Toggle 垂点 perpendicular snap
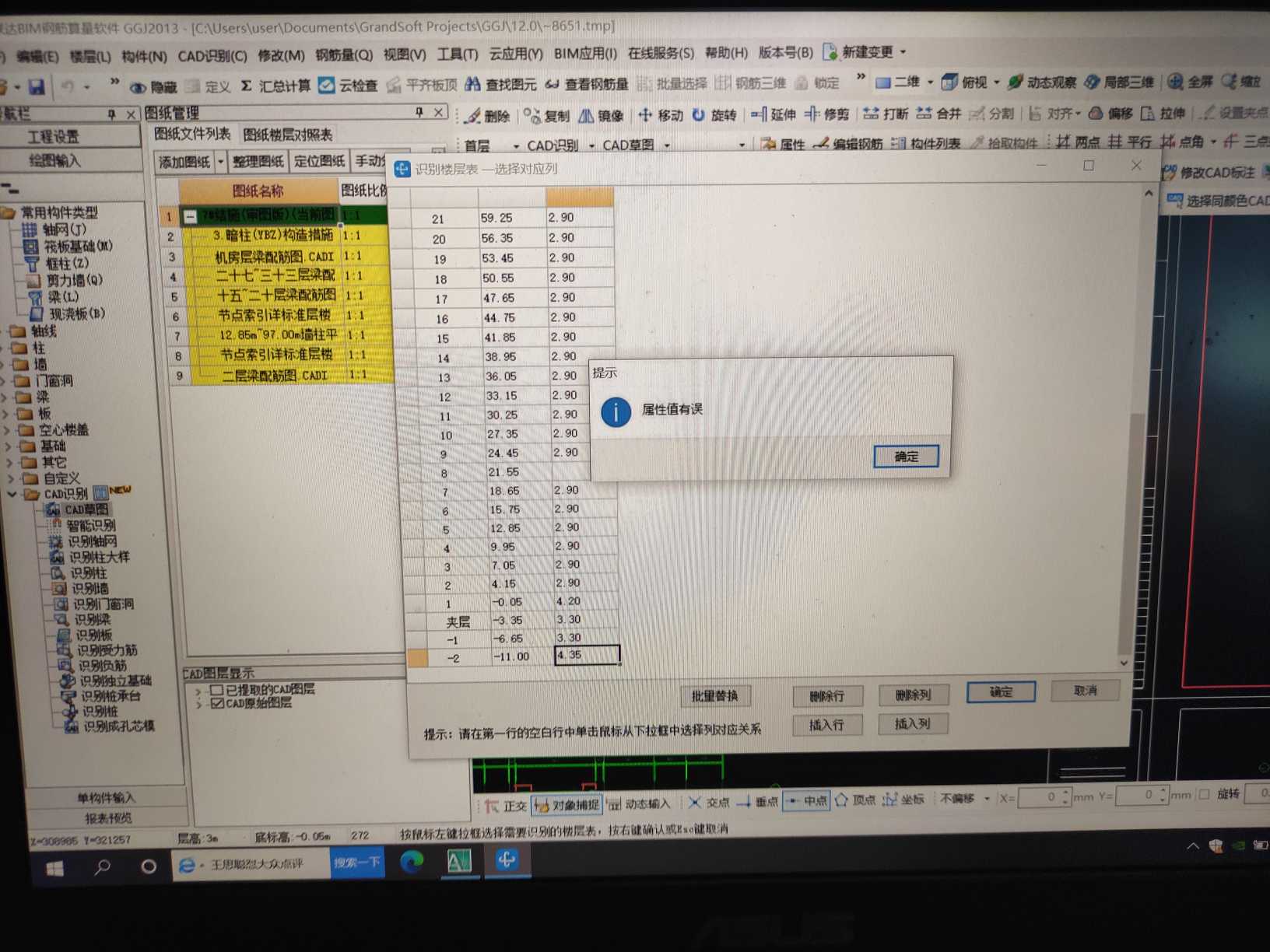This screenshot has width=1270, height=952. [x=756, y=802]
